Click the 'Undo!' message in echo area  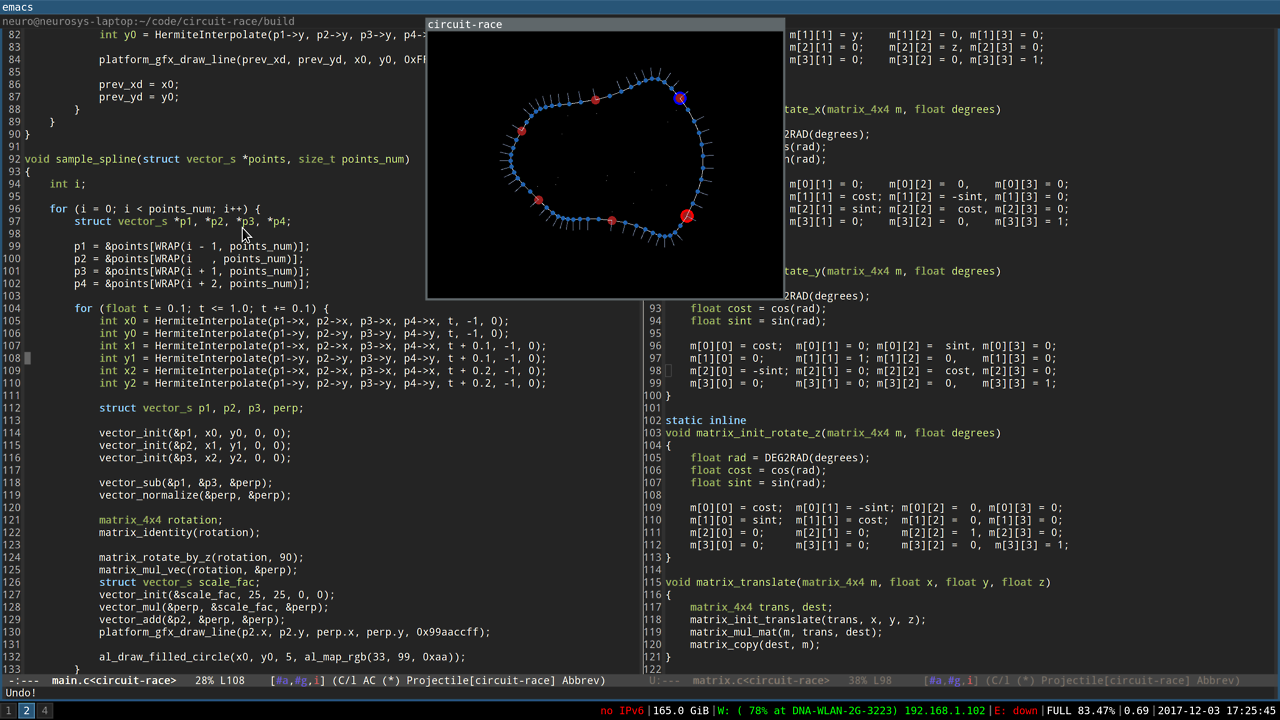click(21, 693)
